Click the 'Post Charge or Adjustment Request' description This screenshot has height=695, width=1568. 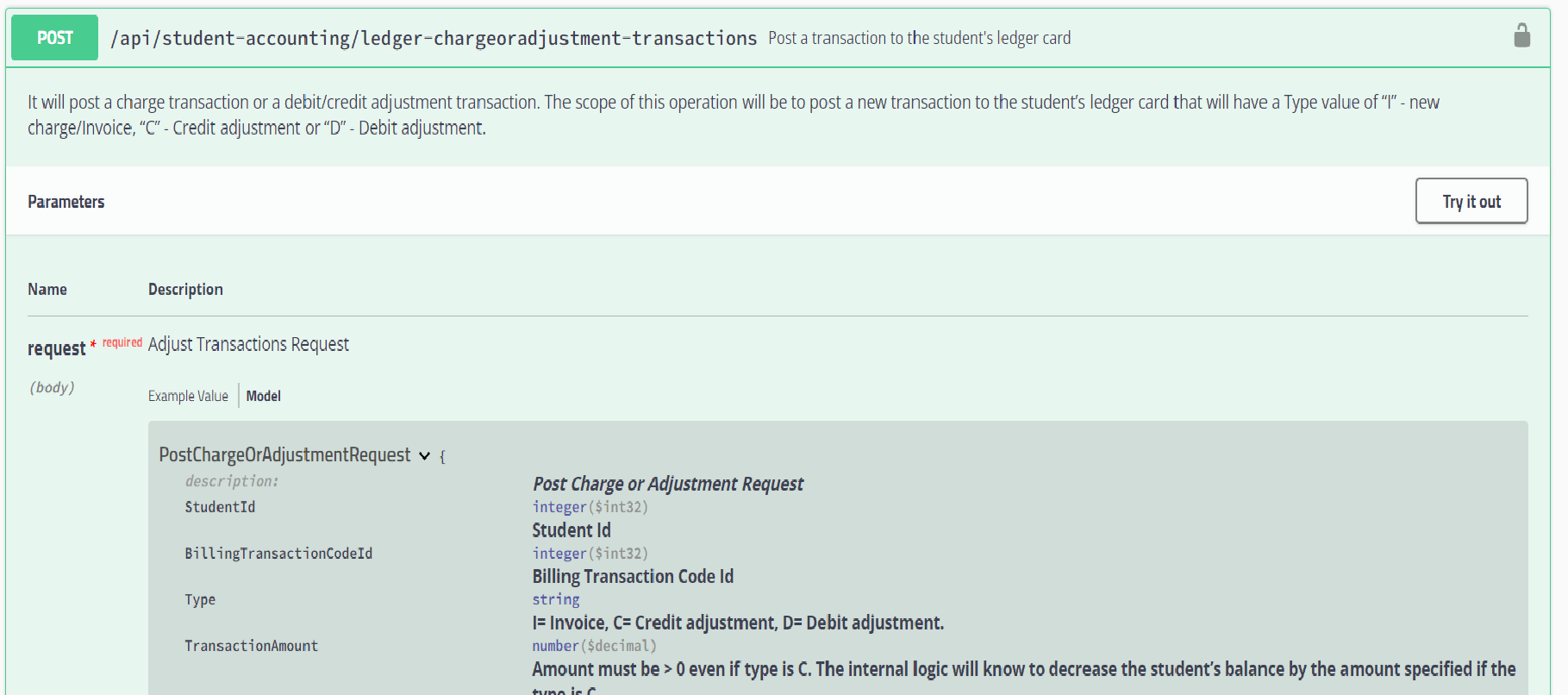667,484
